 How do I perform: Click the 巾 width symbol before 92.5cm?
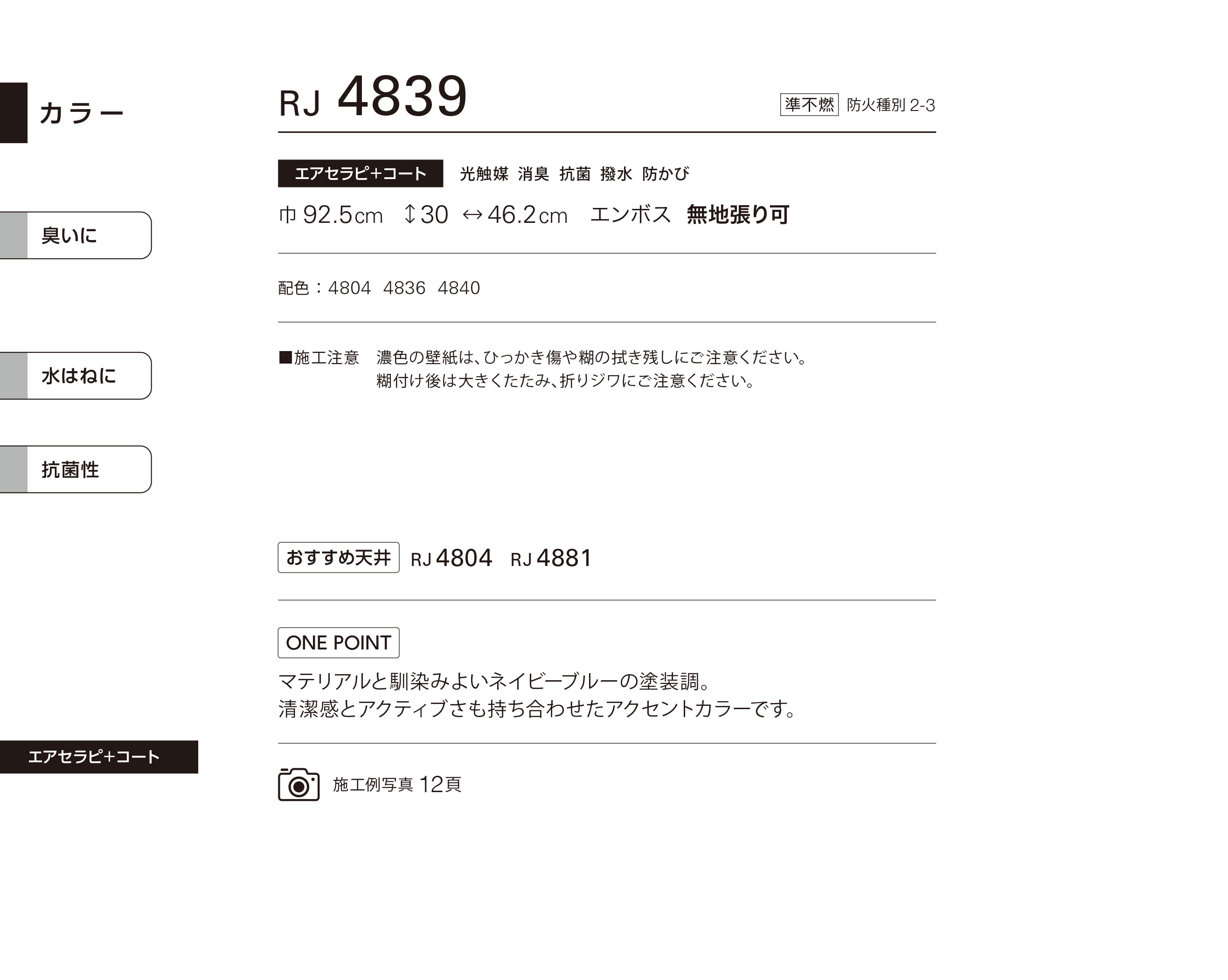tap(288, 214)
